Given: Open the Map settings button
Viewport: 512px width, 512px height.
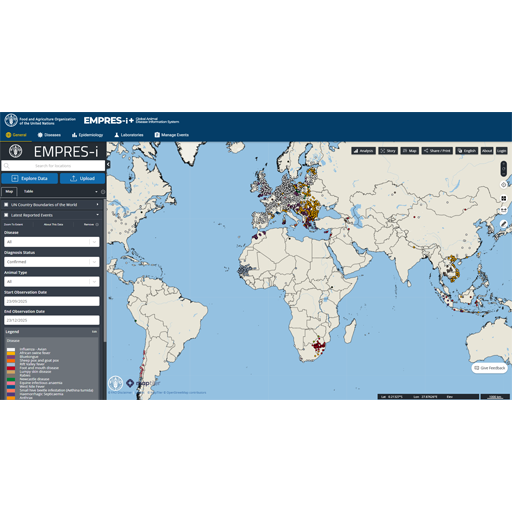Looking at the screenshot, I should point(410,151).
